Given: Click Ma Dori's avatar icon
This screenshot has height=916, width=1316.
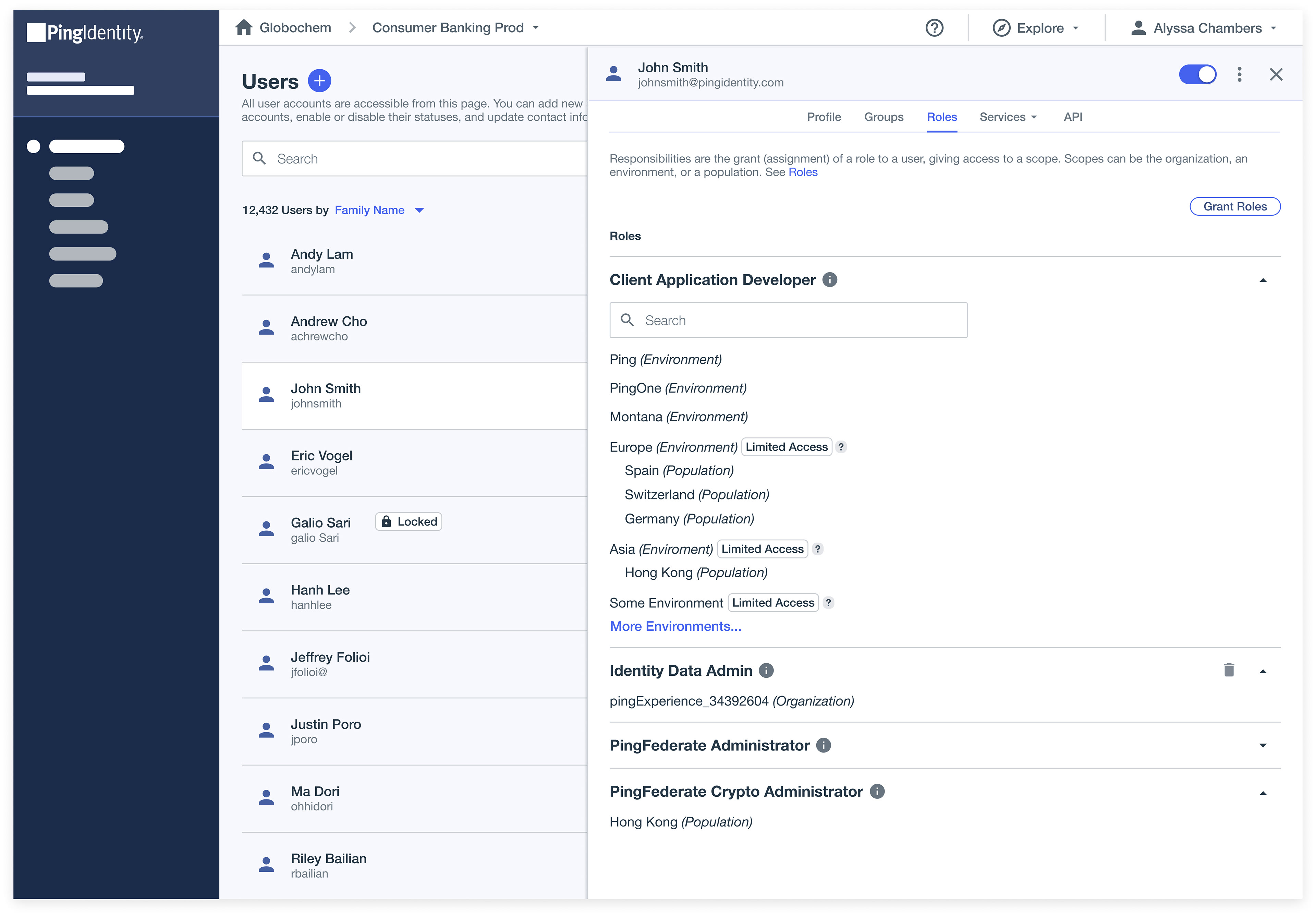Looking at the screenshot, I should coord(266,797).
